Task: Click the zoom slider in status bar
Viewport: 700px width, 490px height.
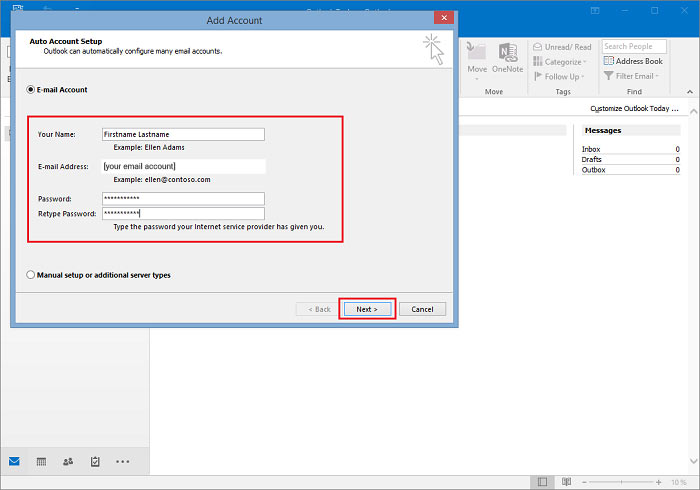Action: (621, 482)
